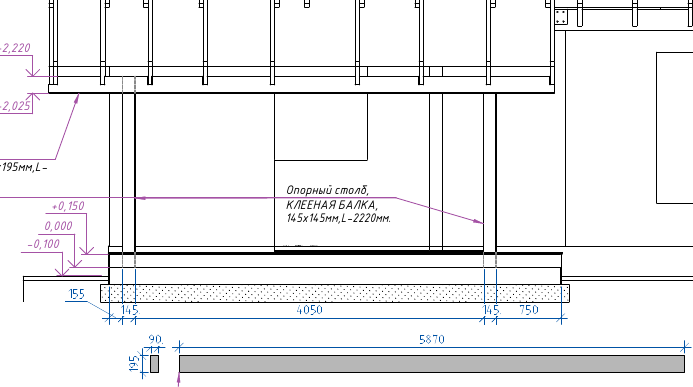Image resolution: width=693 pixels, height=387 pixels.
Task: Select the +0,150 elevation mark
Action: (68, 206)
